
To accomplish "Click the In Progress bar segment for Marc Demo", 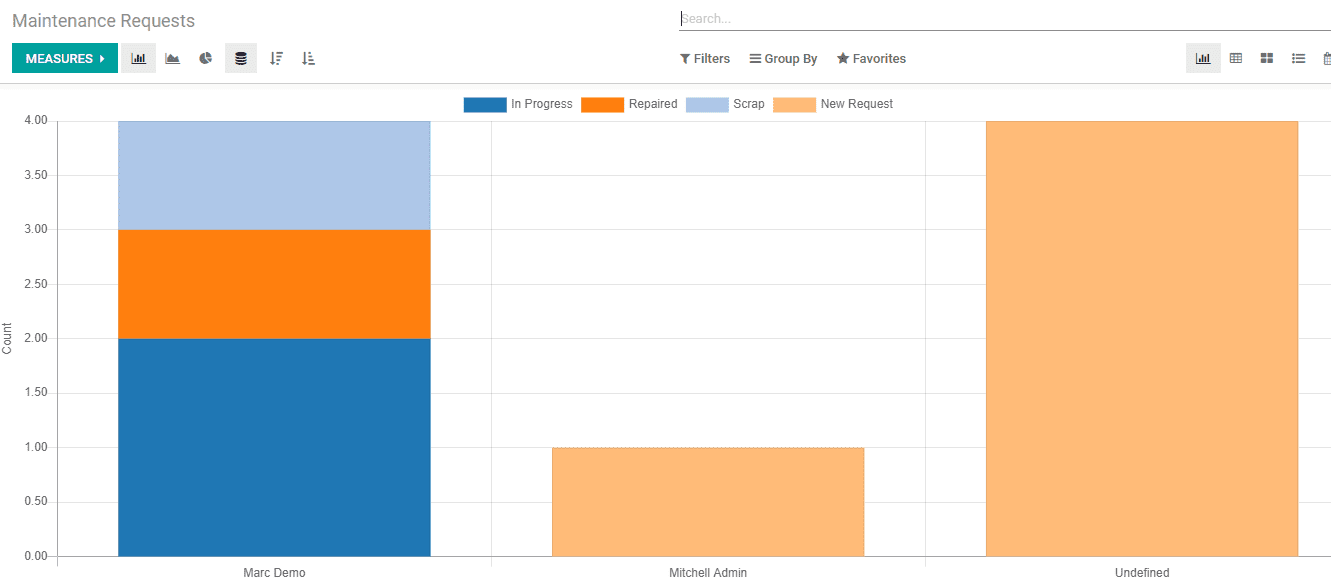I will pos(274,447).
